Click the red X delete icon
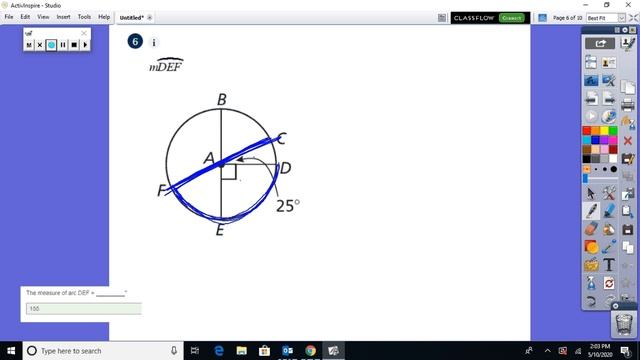The image size is (640, 360). coord(628,141)
